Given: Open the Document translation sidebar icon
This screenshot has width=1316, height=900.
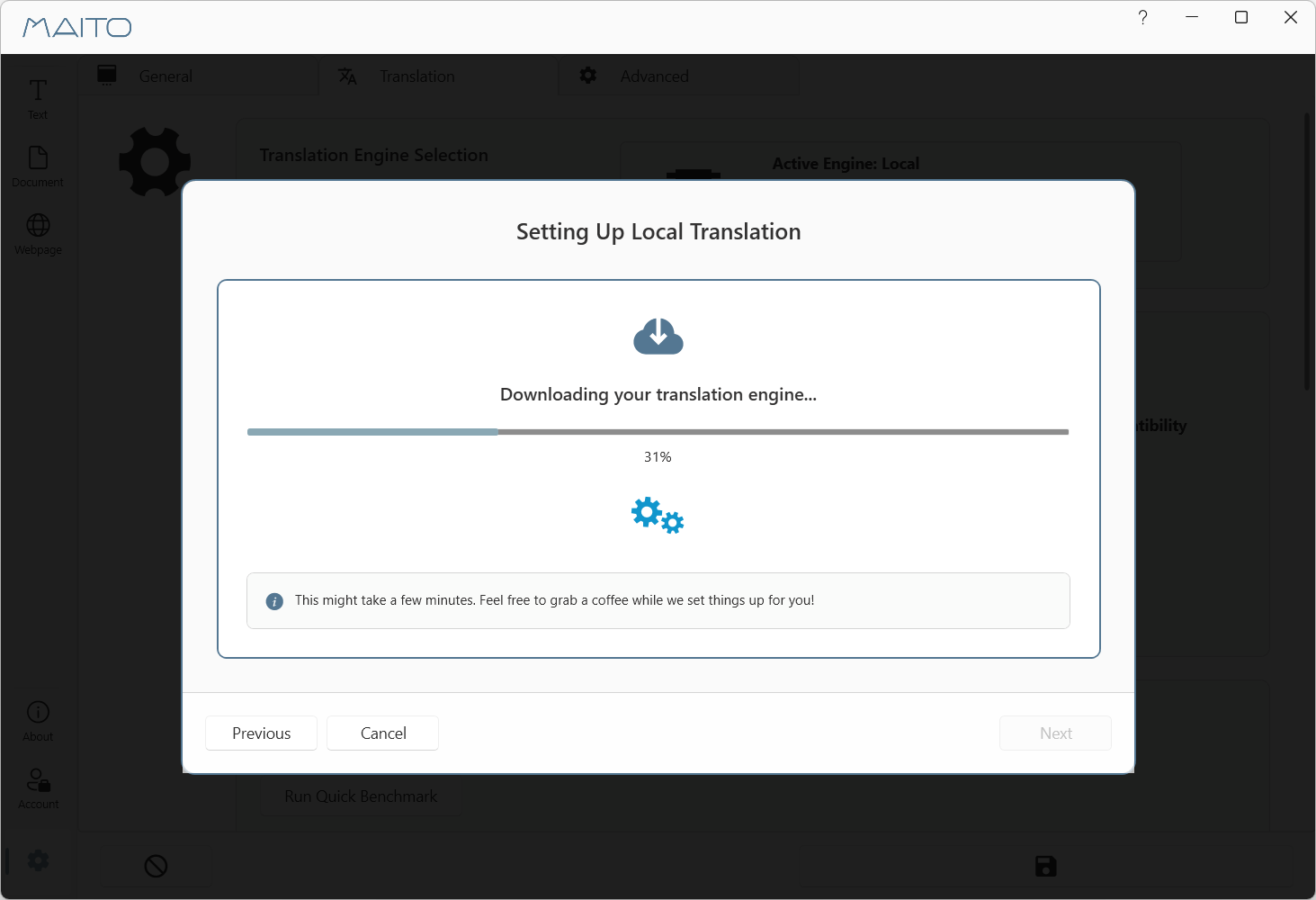Looking at the screenshot, I should pos(37,164).
